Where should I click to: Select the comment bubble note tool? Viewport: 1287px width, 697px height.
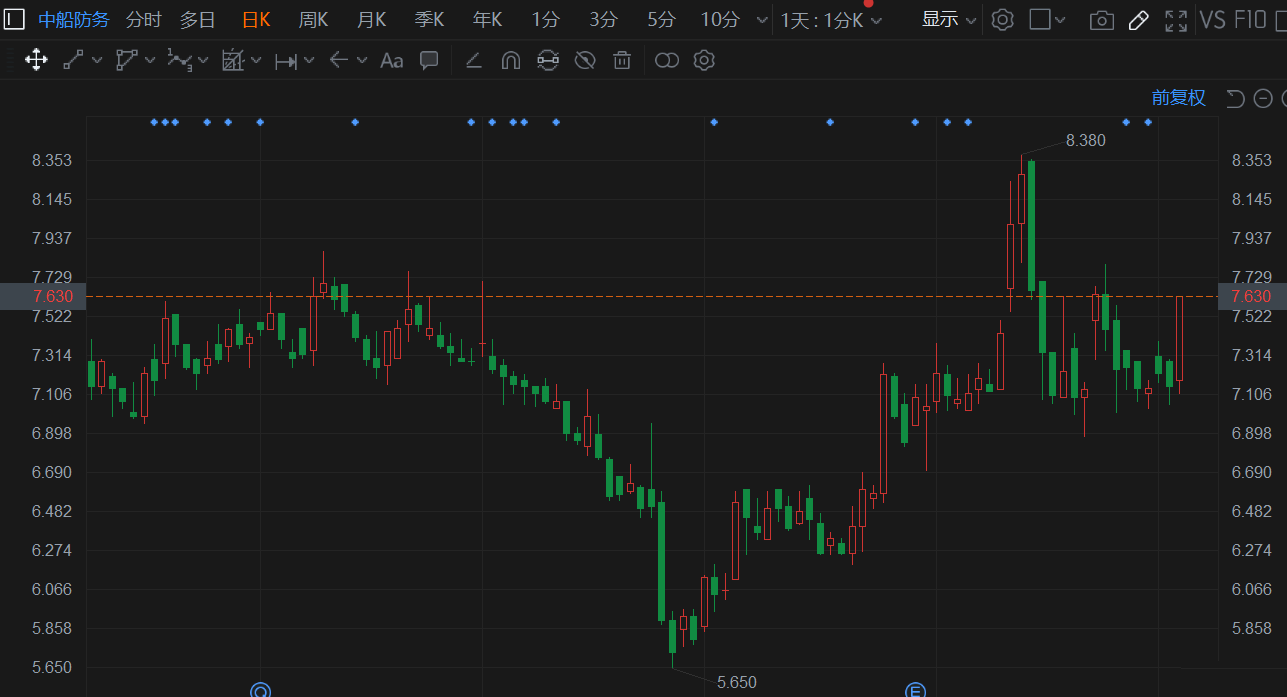click(429, 60)
